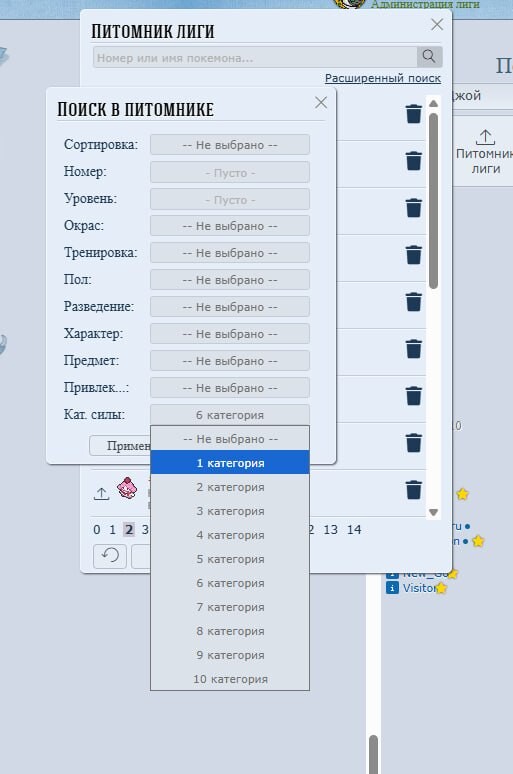Choose 10 категория option
The height and width of the screenshot is (774, 513).
230,679
